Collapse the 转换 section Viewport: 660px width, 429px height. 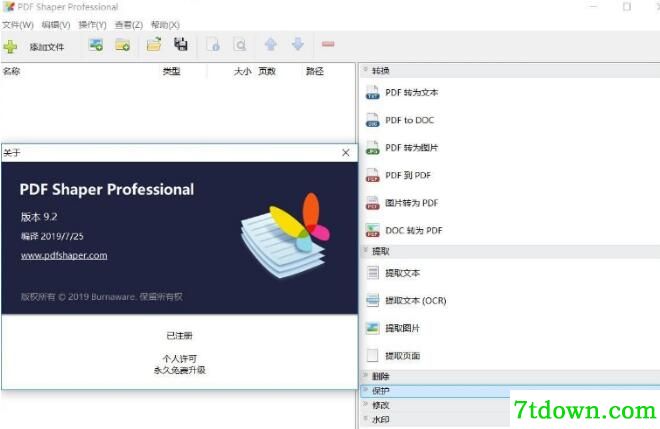click(x=365, y=70)
